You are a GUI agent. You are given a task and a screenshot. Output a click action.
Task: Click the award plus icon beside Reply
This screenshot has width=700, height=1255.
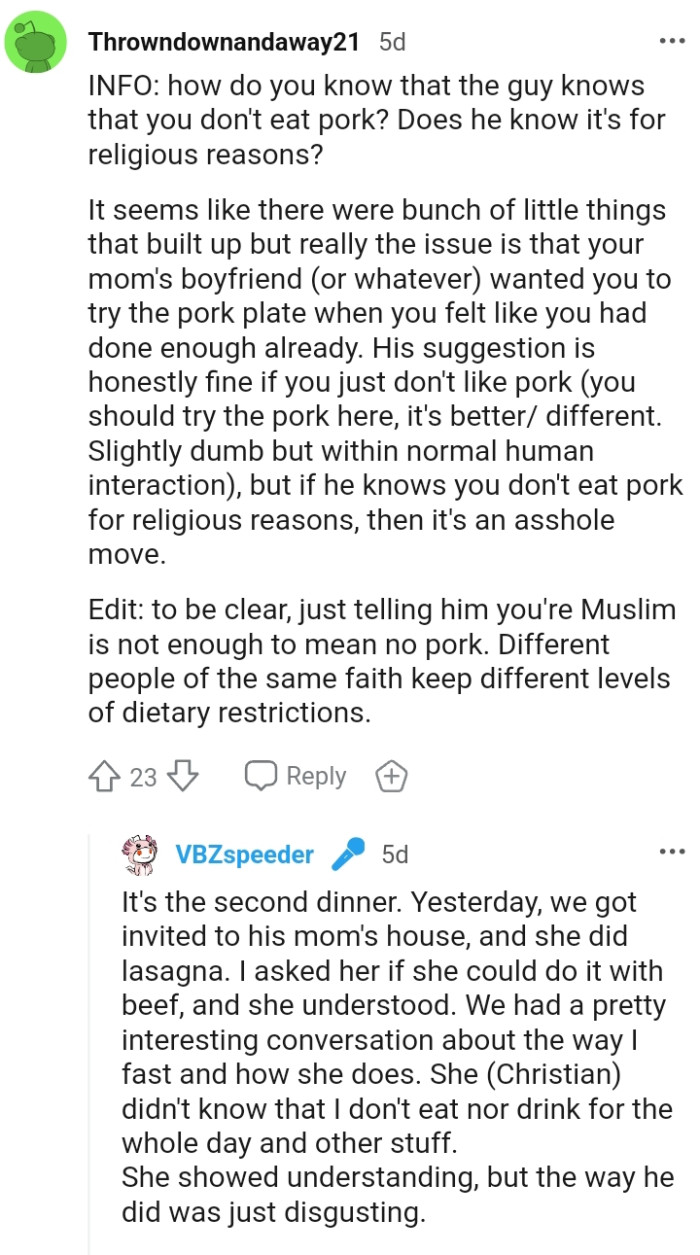[x=390, y=776]
